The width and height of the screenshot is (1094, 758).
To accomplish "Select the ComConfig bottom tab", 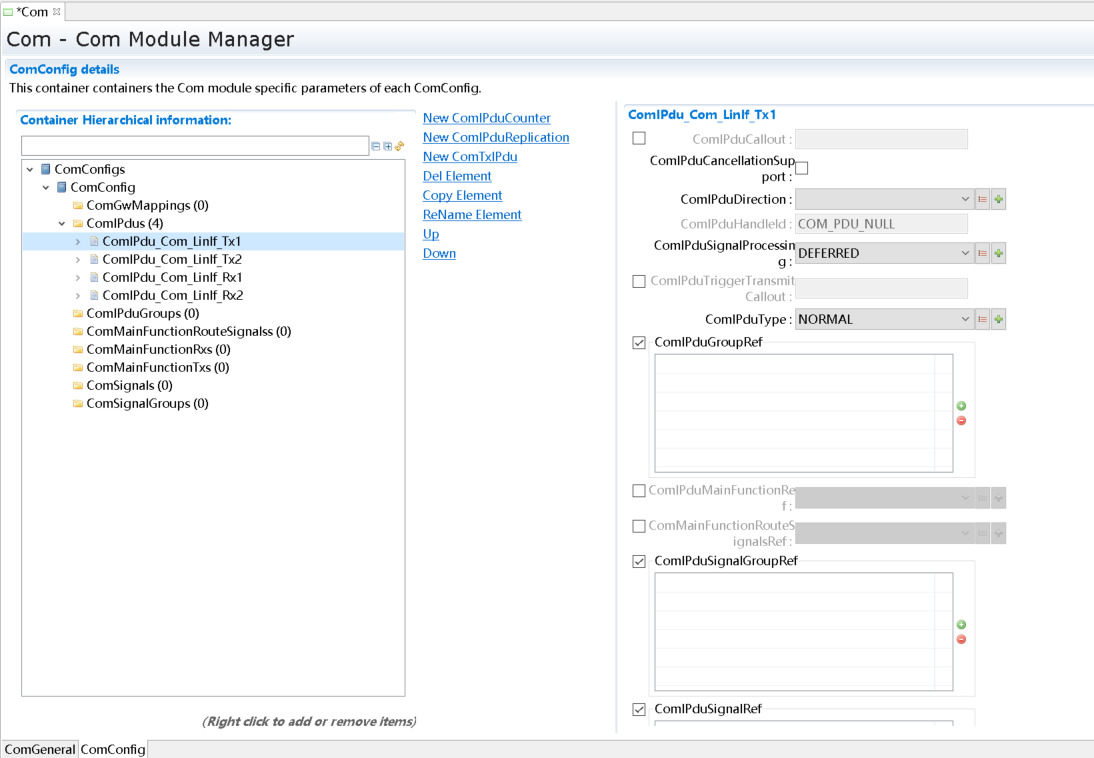I will click(113, 749).
